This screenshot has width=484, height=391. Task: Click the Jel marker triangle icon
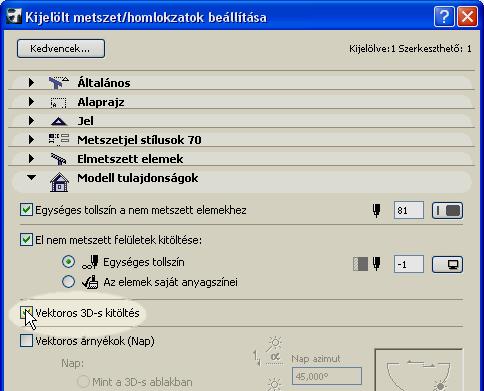pyautogui.click(x=59, y=121)
